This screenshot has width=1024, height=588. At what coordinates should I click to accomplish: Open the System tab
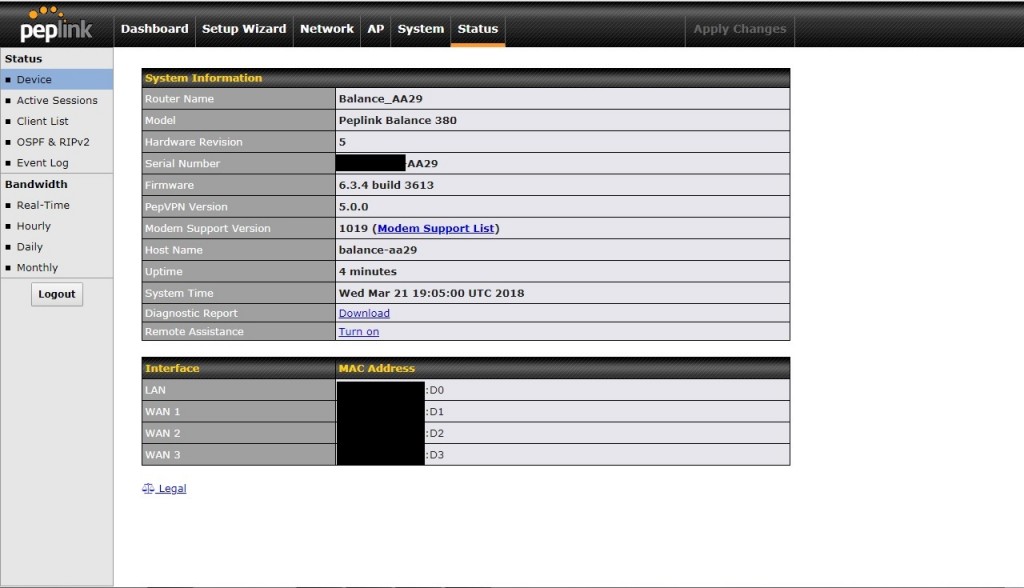[421, 29]
